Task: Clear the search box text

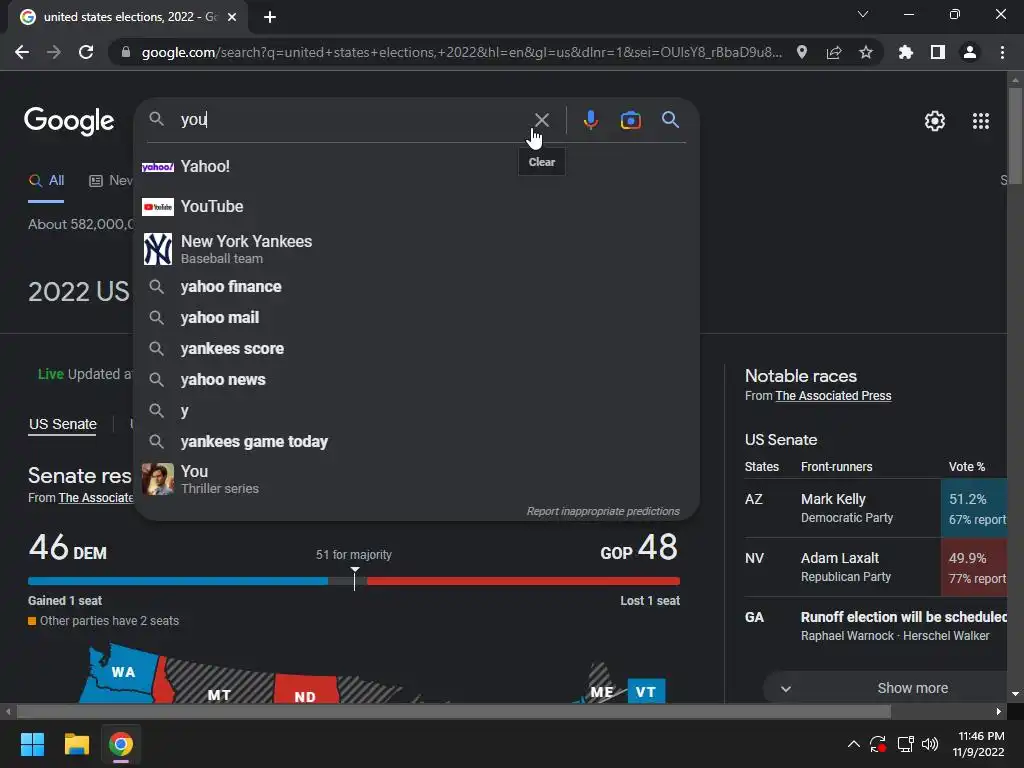Action: coord(541,120)
